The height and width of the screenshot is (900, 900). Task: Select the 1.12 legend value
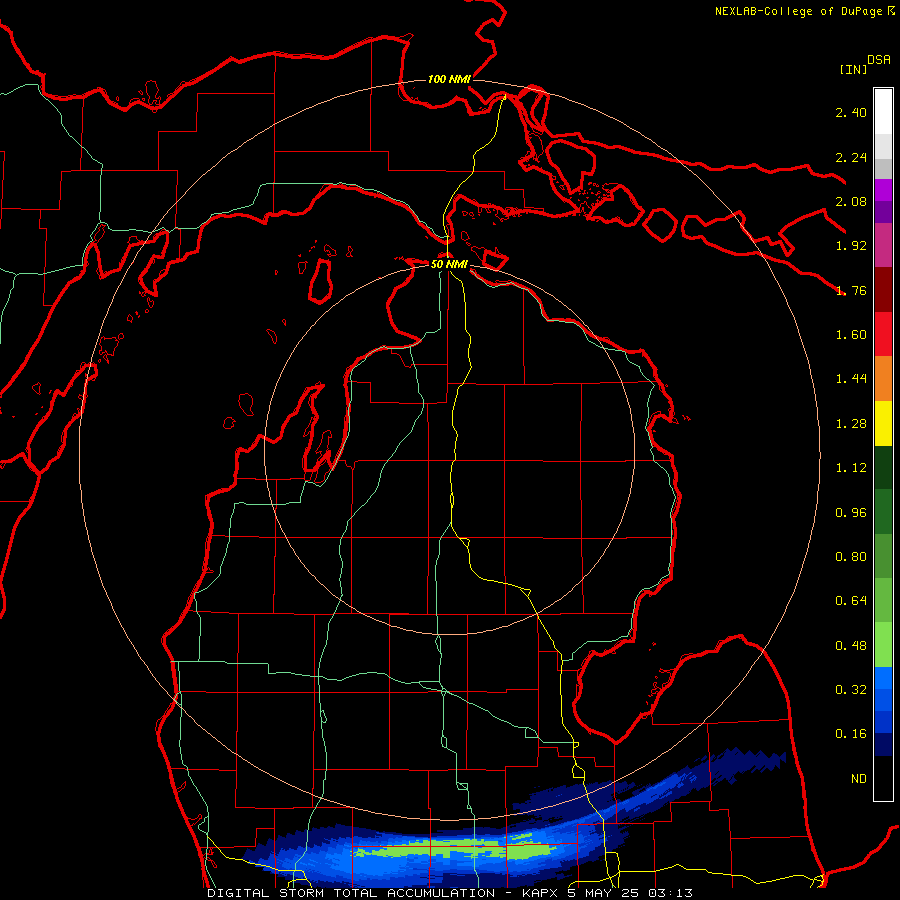pyautogui.click(x=851, y=468)
